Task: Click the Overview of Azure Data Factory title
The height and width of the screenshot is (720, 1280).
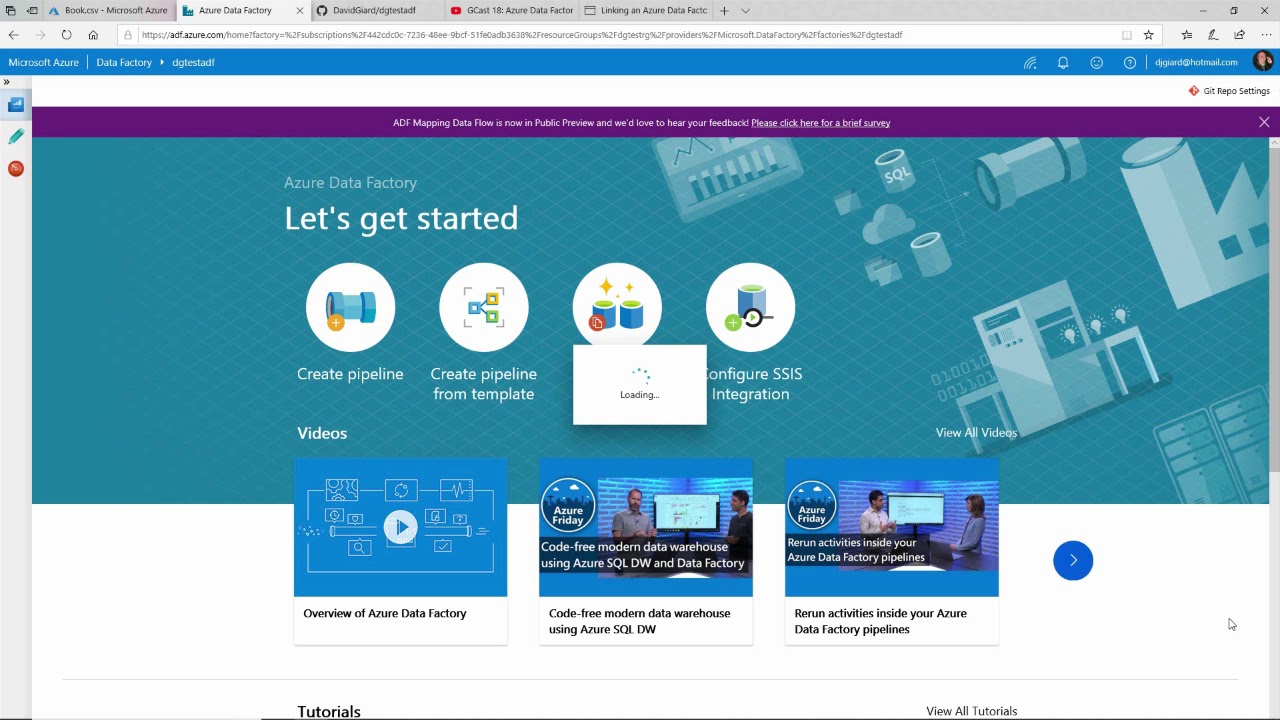Action: tap(385, 613)
